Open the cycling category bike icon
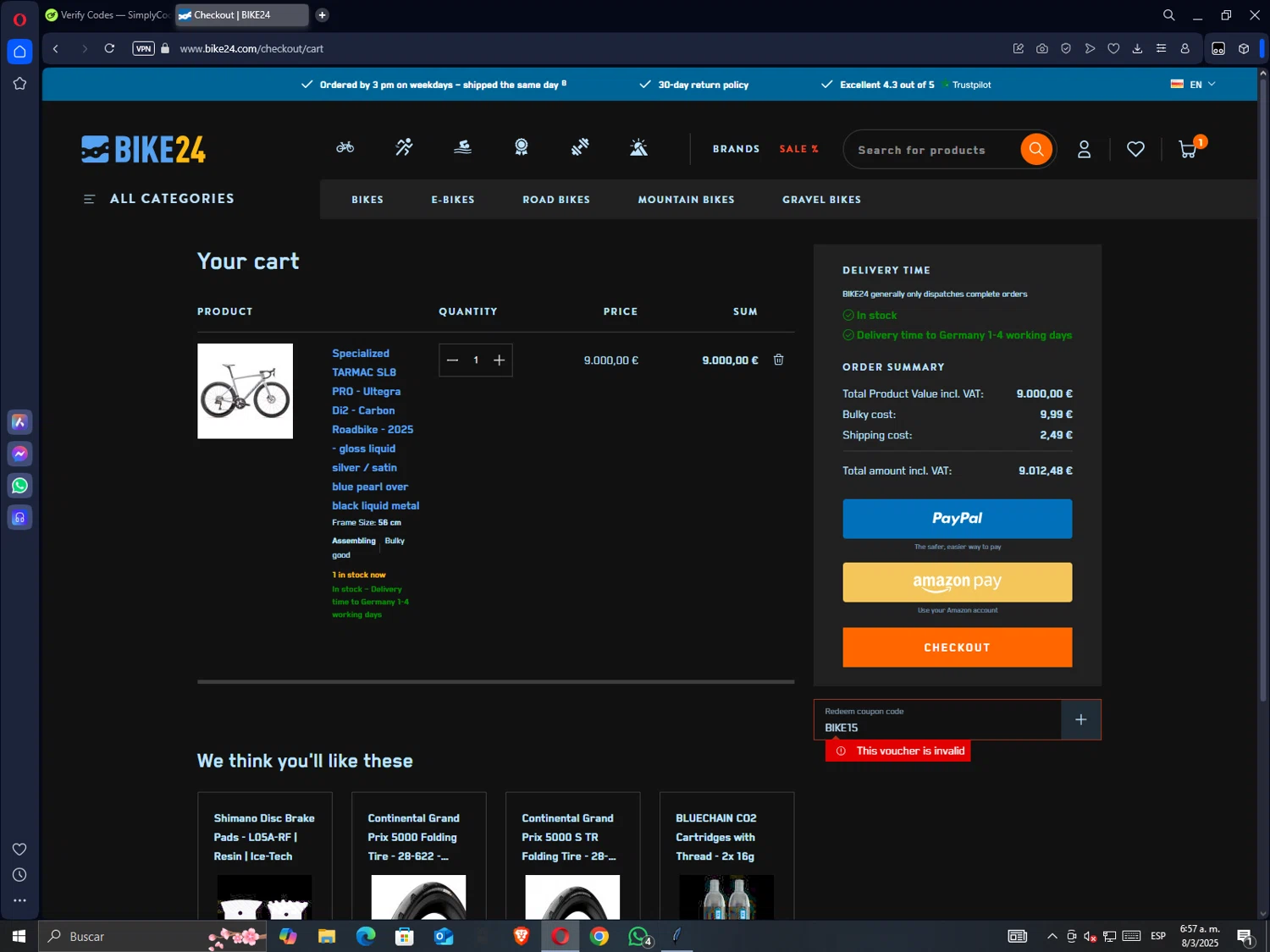 tap(345, 148)
